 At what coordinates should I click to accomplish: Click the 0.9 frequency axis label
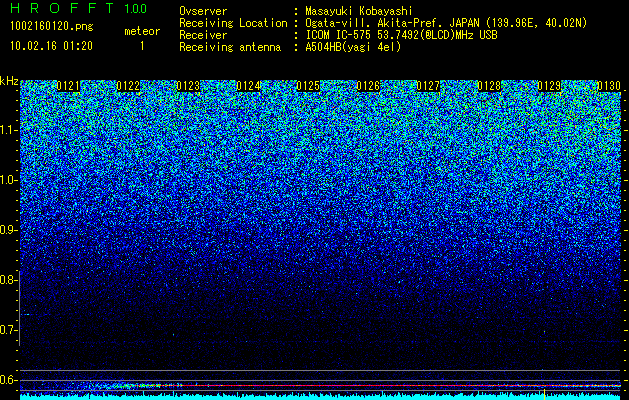[x=8, y=230]
